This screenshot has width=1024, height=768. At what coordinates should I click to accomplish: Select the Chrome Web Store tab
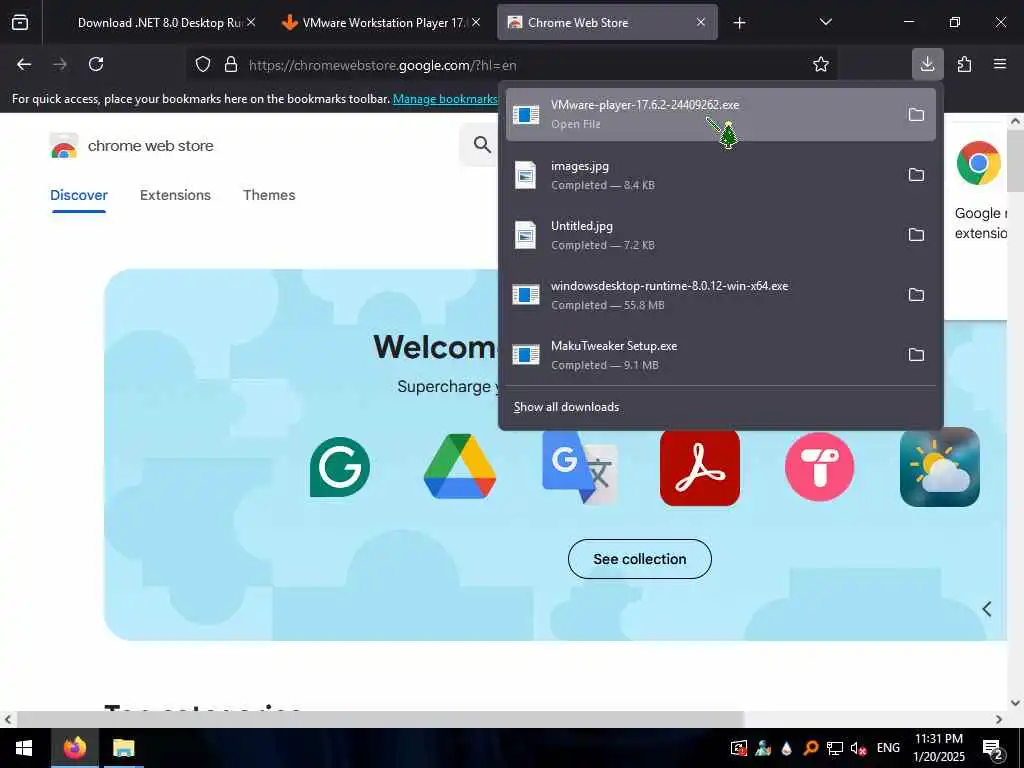[607, 22]
